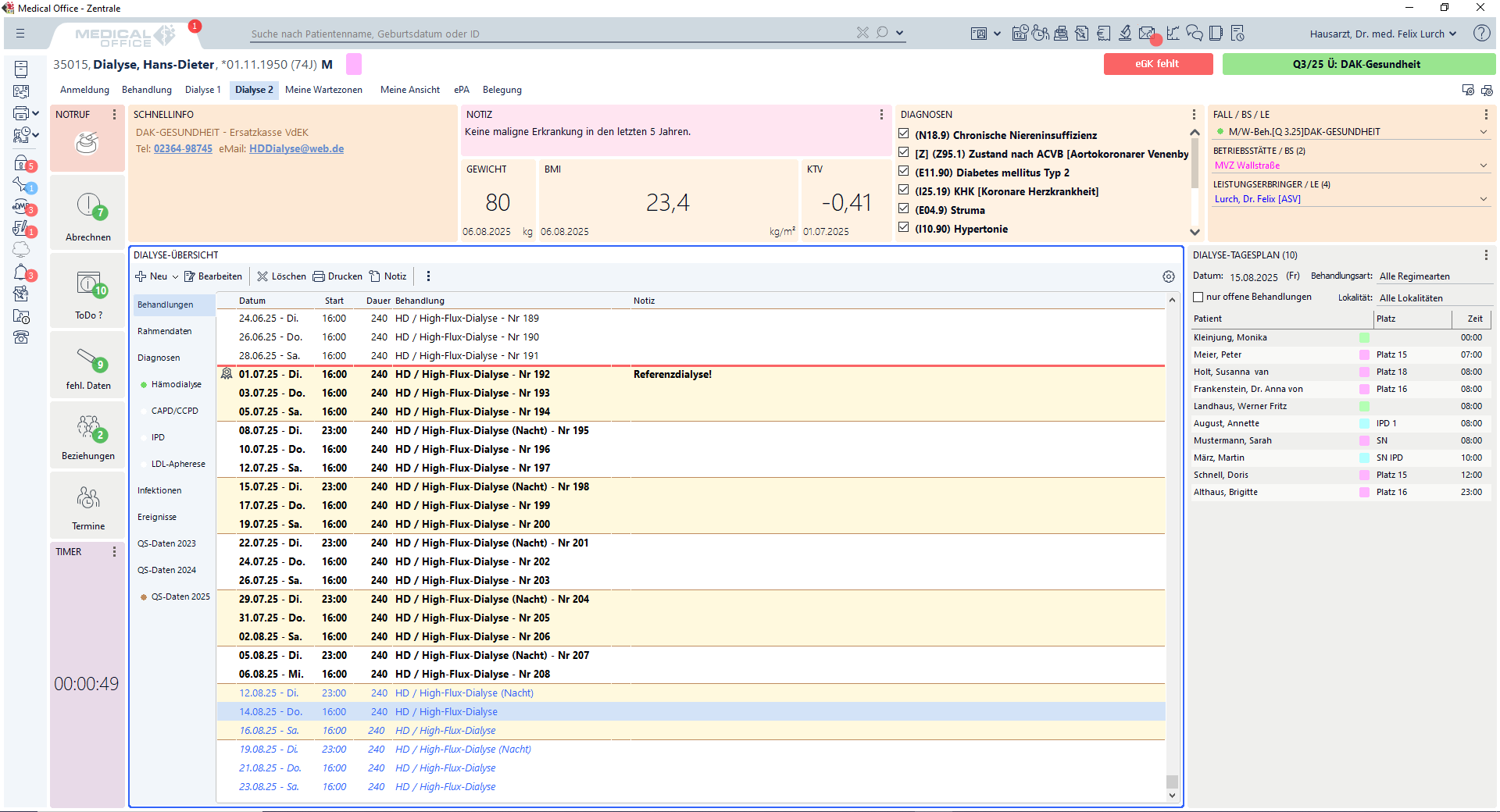Toggle 'nur offene Behandlungen' checkbox
Image resolution: width=1500 pixels, height=812 pixels.
(x=1198, y=297)
